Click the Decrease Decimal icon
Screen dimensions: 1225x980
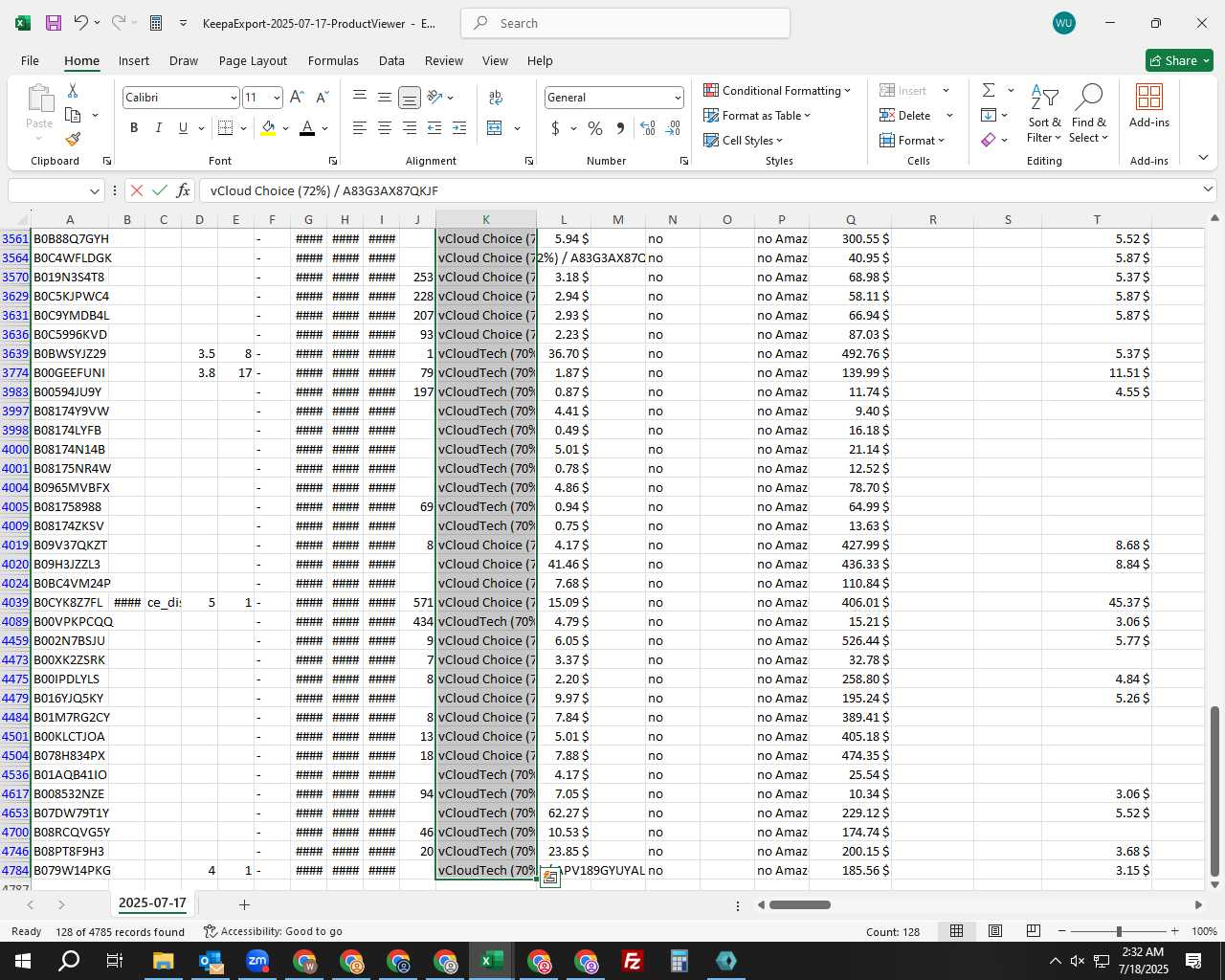pyautogui.click(x=673, y=128)
